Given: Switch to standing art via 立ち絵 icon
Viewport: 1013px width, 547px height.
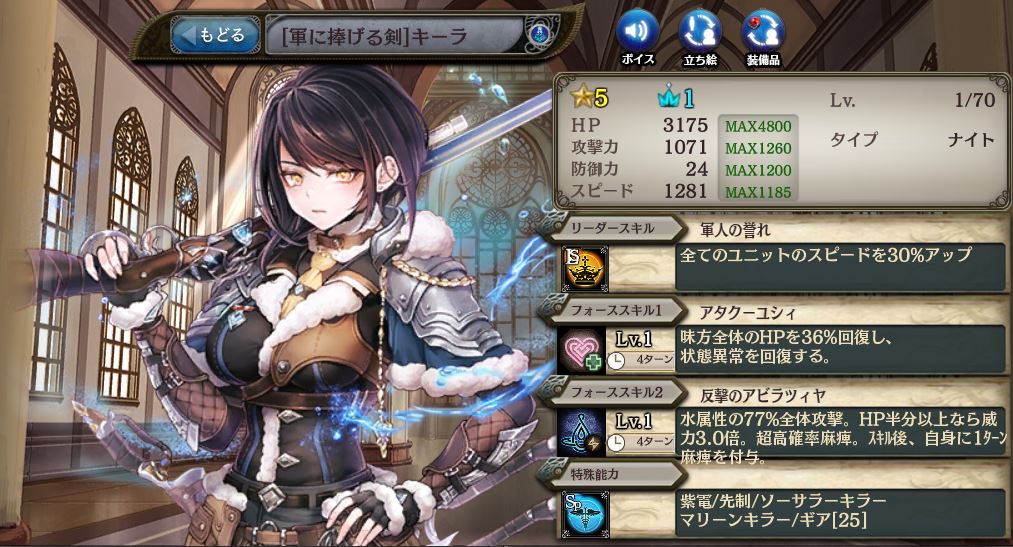Looking at the screenshot, I should (x=700, y=39).
